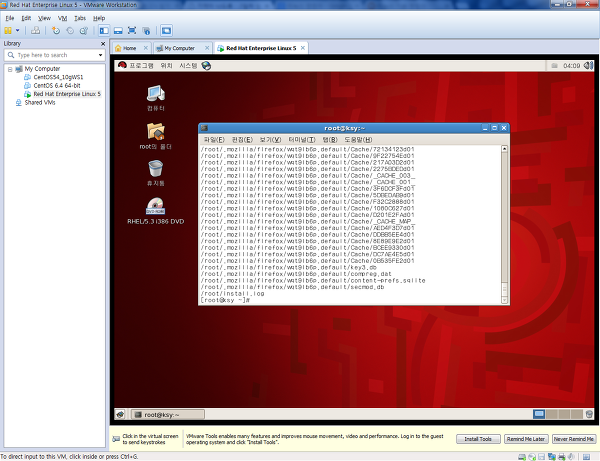Open the File menu in VMware
Screen dimensions: 600x461
10,18
